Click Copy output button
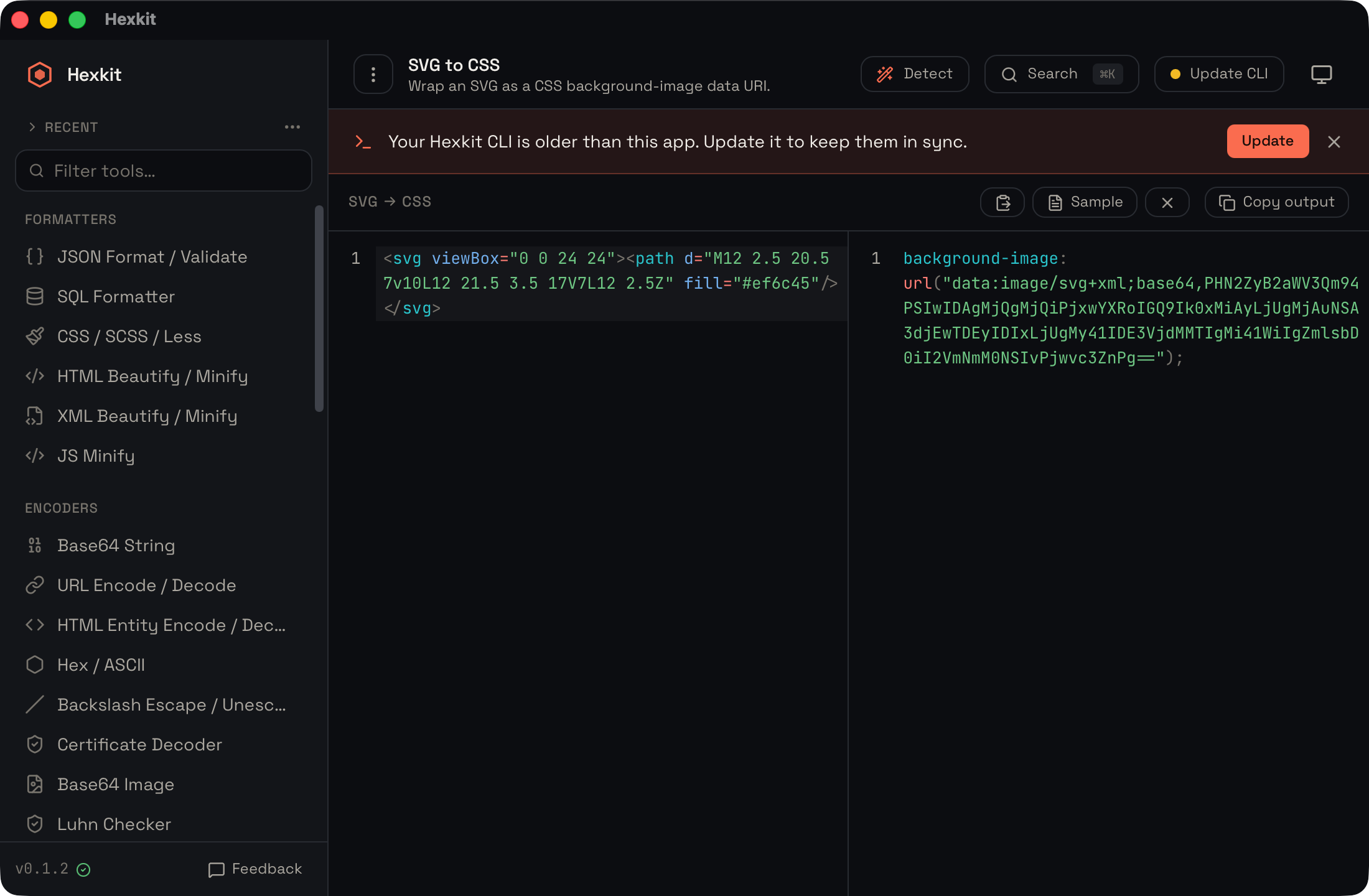The image size is (1369, 896). point(1276,202)
